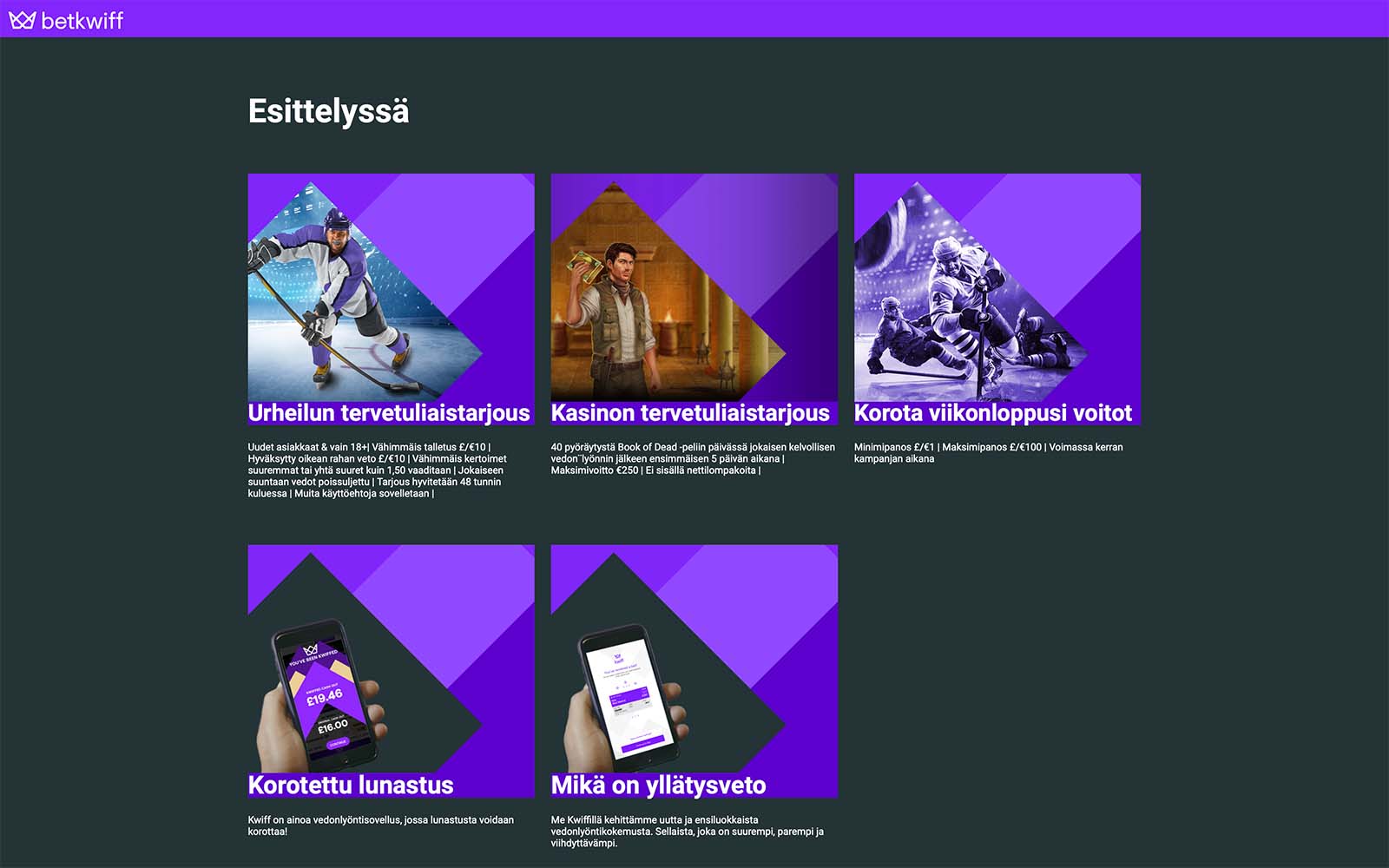Click the casino offer 40 pyöräytystä terms text
The image size is (1389, 868).
[692, 459]
